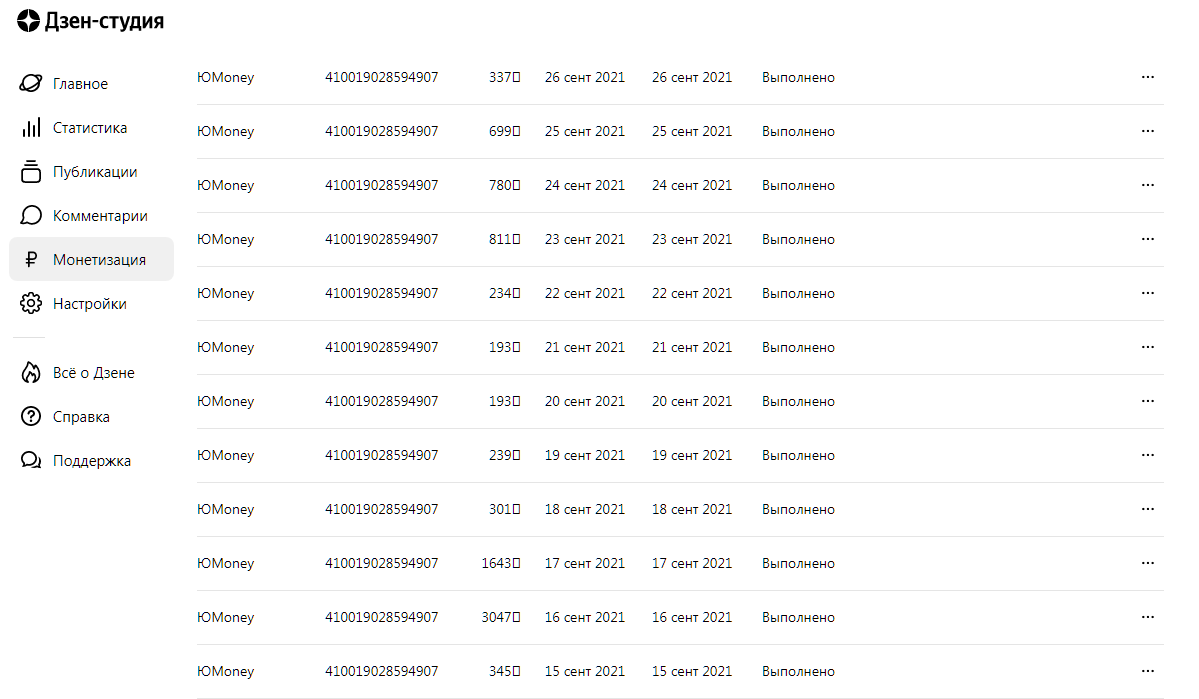1199x699 pixels.
Task: Click the Дзен-студия title text
Action: pos(104,21)
